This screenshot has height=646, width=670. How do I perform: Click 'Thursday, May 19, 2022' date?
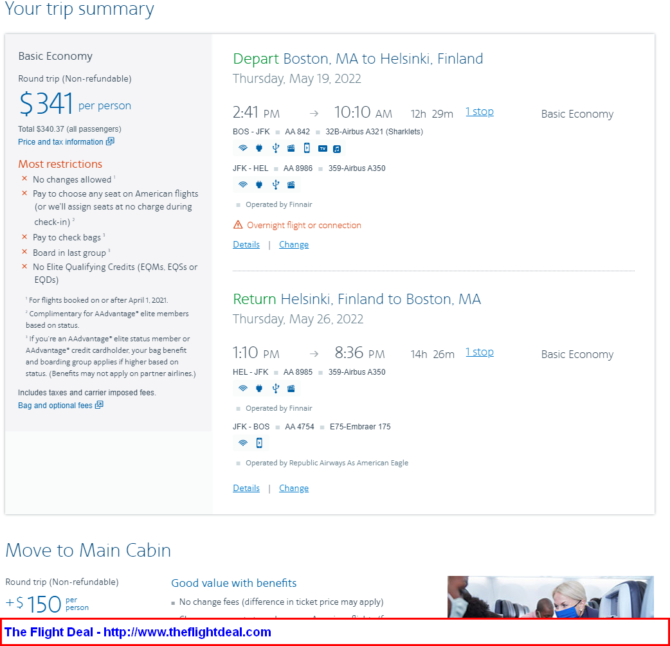tap(297, 79)
